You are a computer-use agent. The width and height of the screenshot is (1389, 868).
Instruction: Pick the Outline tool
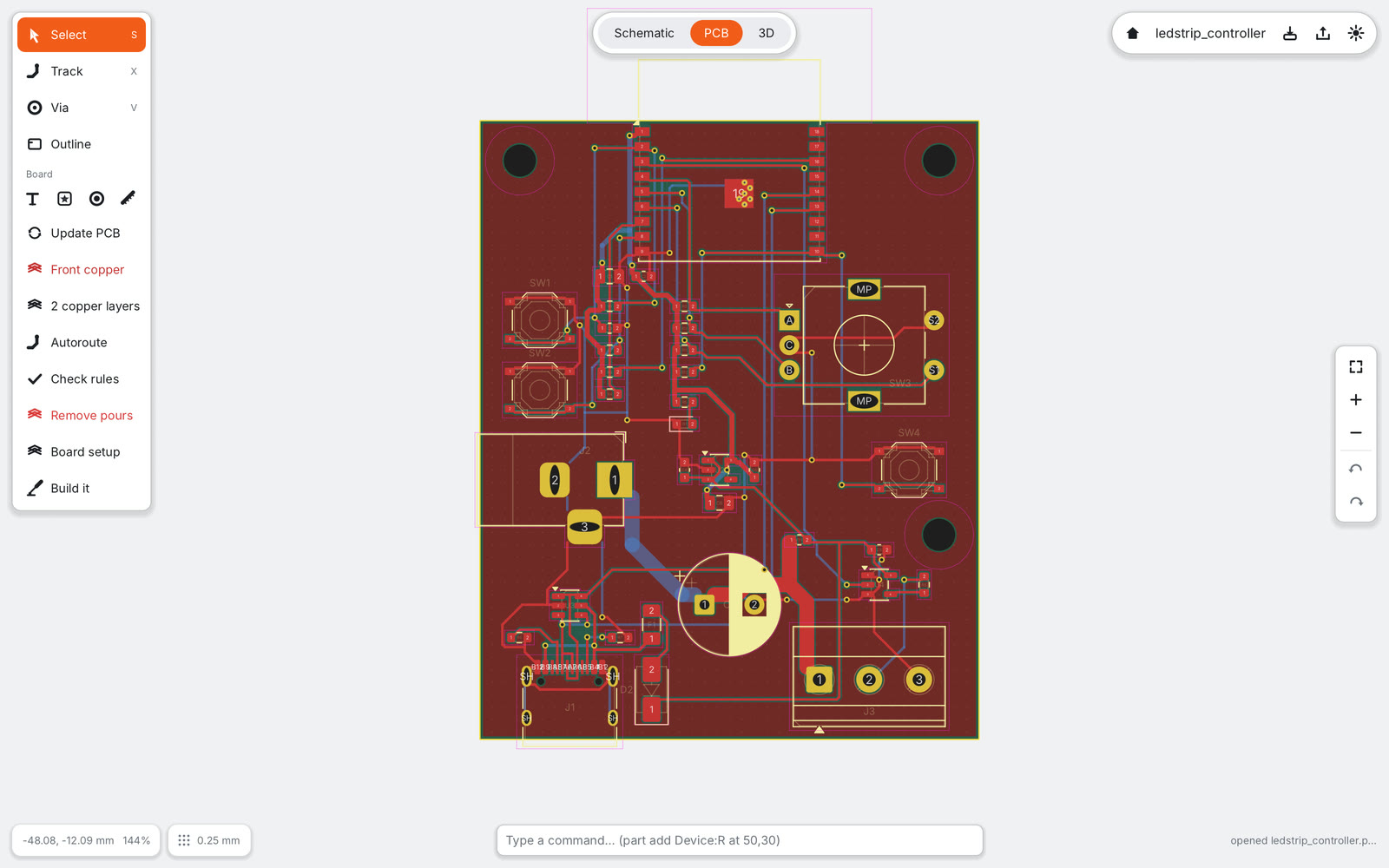pos(82,144)
